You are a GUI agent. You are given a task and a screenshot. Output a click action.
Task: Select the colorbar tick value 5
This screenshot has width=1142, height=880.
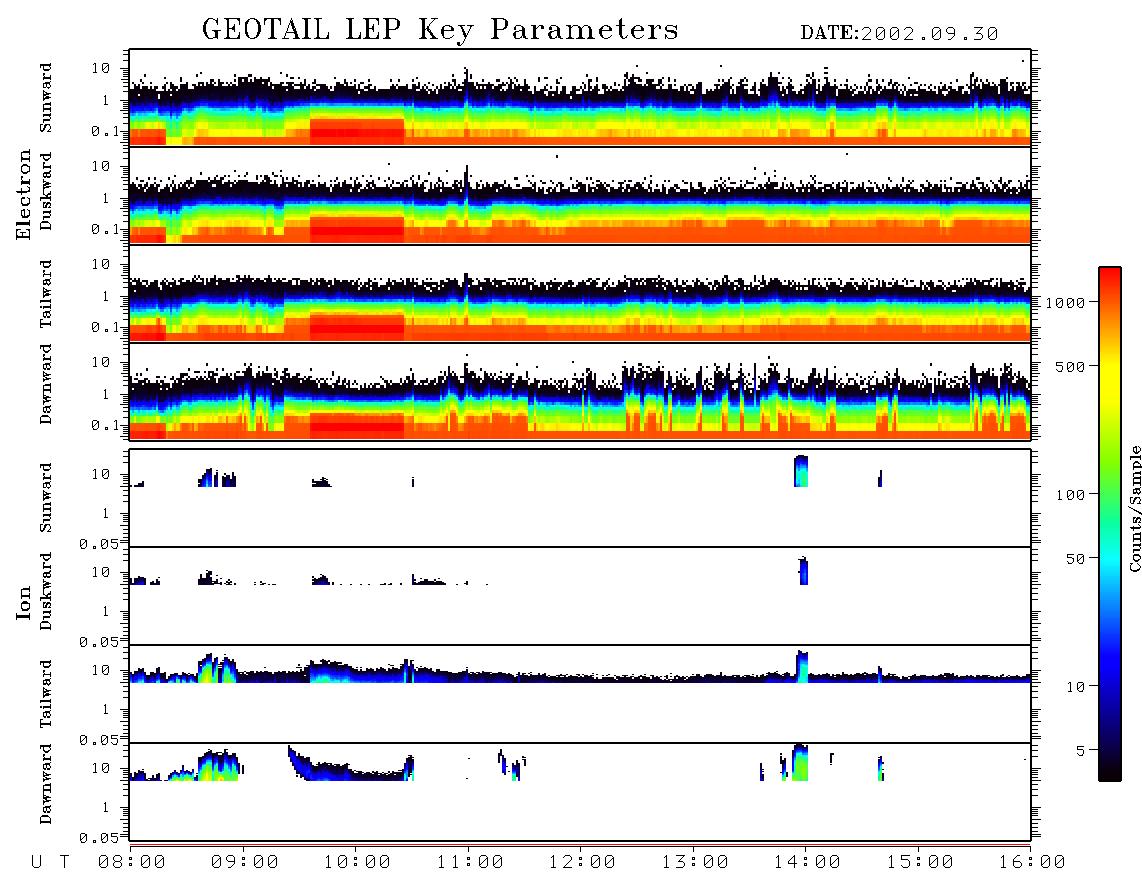(x=1081, y=750)
